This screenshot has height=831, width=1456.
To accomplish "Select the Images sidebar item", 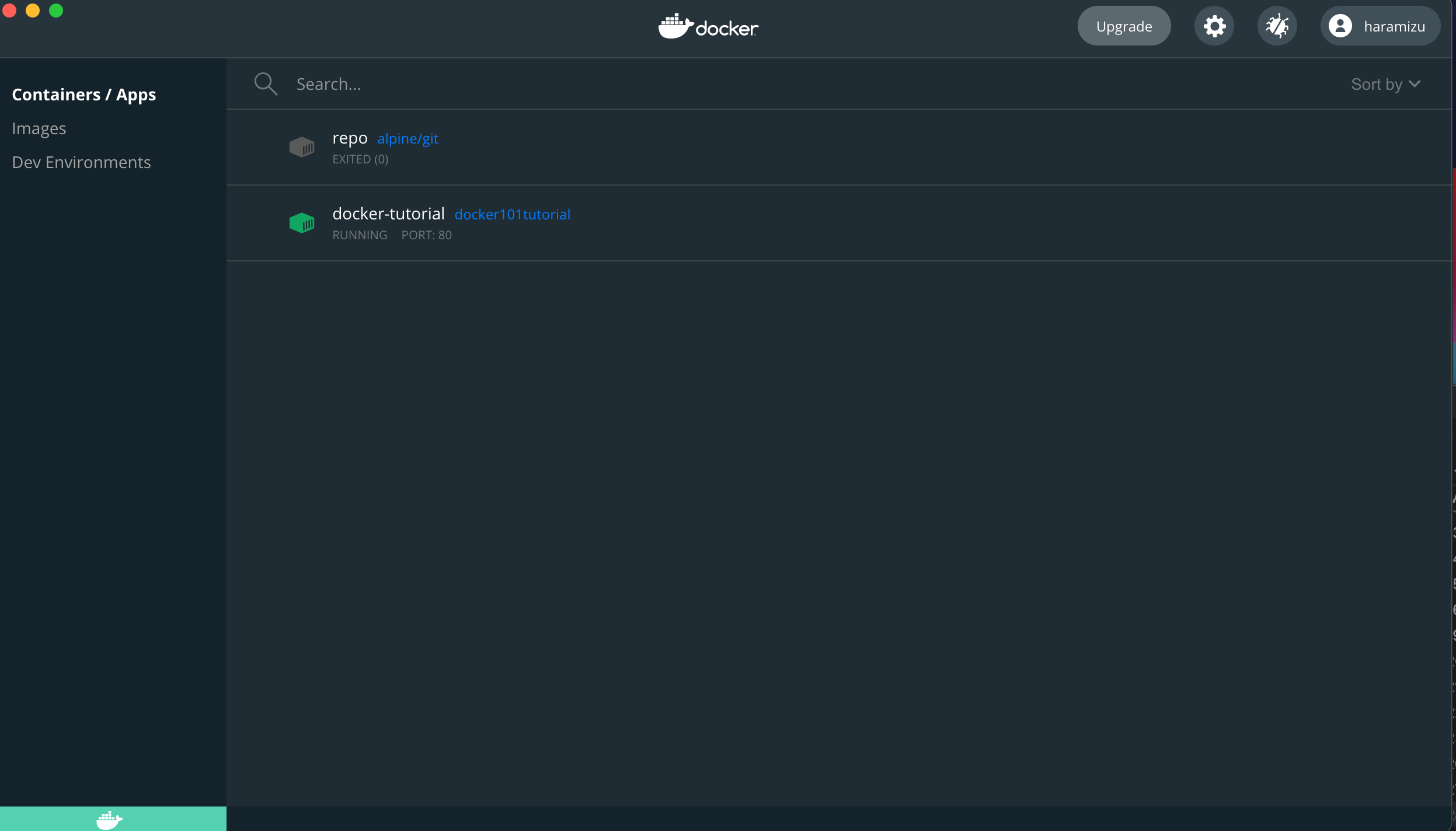I will [x=39, y=128].
